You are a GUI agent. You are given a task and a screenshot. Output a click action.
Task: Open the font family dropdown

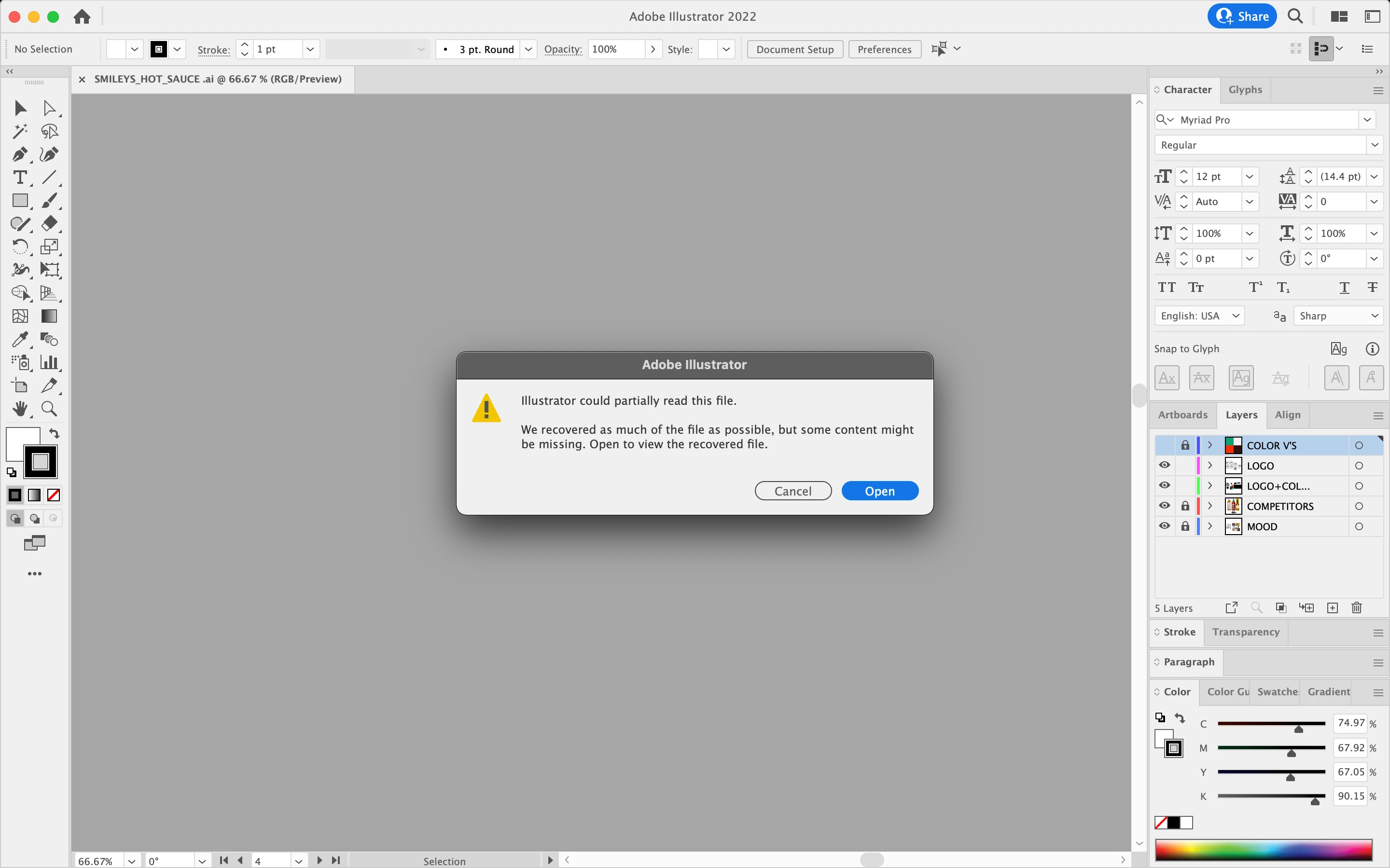pos(1367,119)
